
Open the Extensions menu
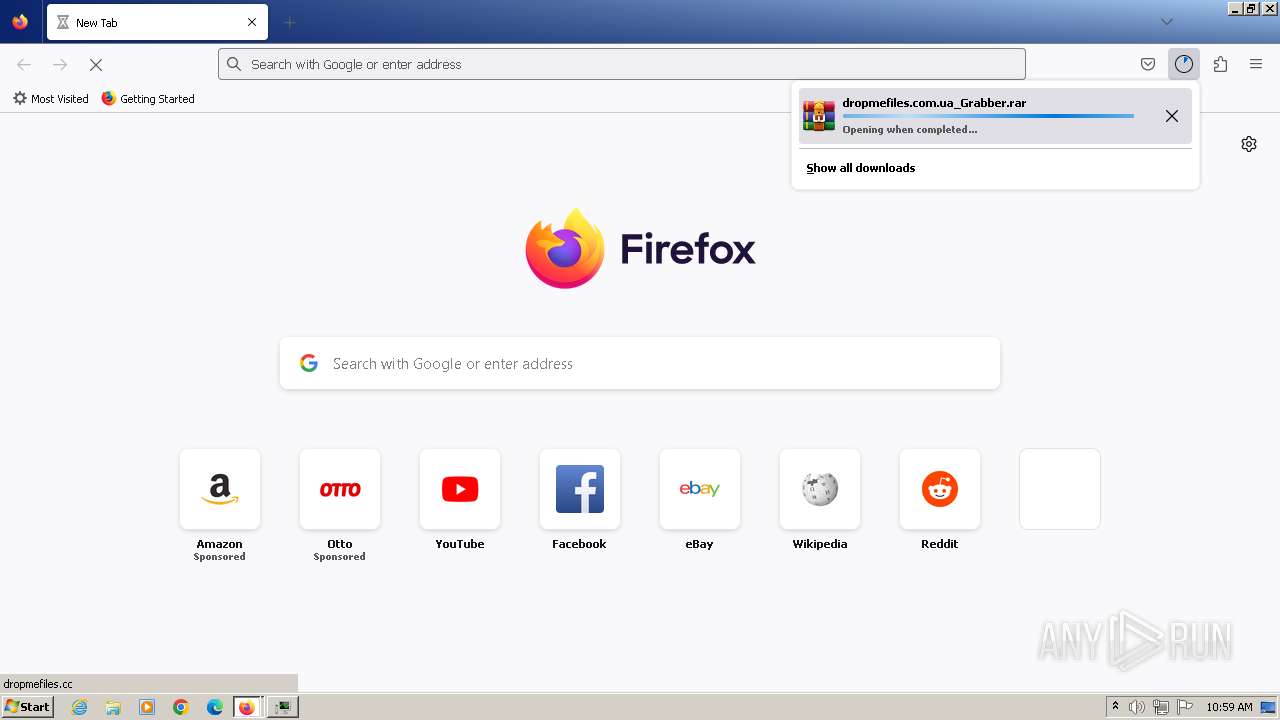tap(1220, 64)
